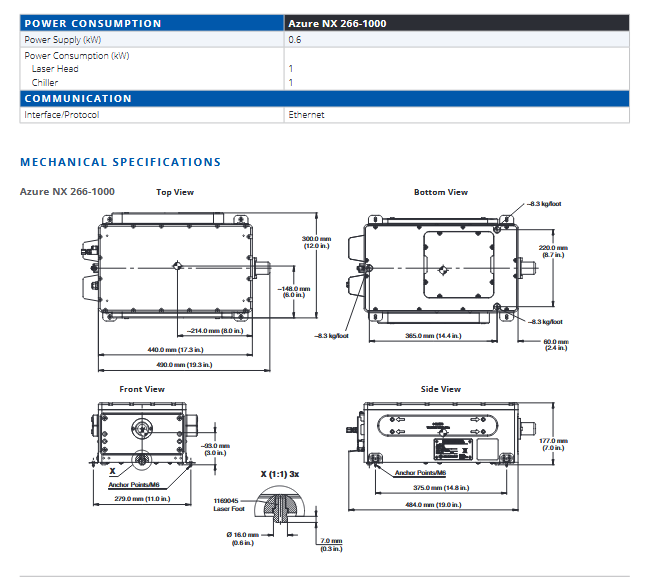Click the MECHANICAL SPECIFICATIONS heading
Image resolution: width=652 pixels, height=584 pixels.
tap(121, 162)
